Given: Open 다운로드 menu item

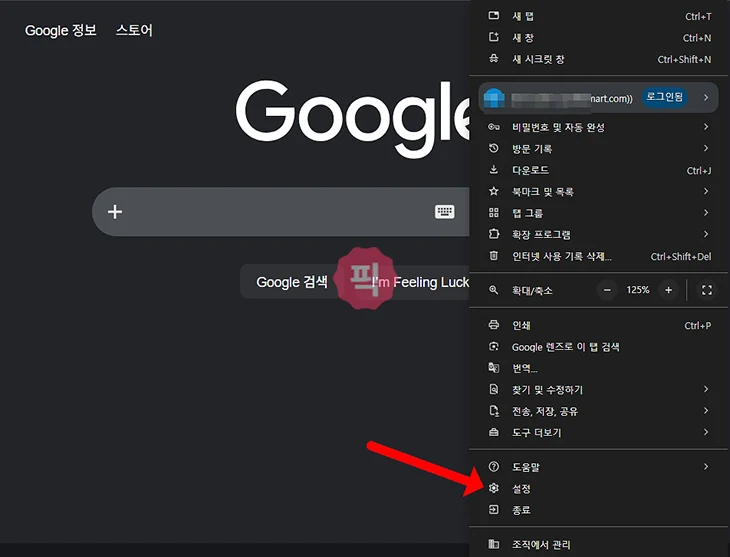Looking at the screenshot, I should pyautogui.click(x=599, y=170).
